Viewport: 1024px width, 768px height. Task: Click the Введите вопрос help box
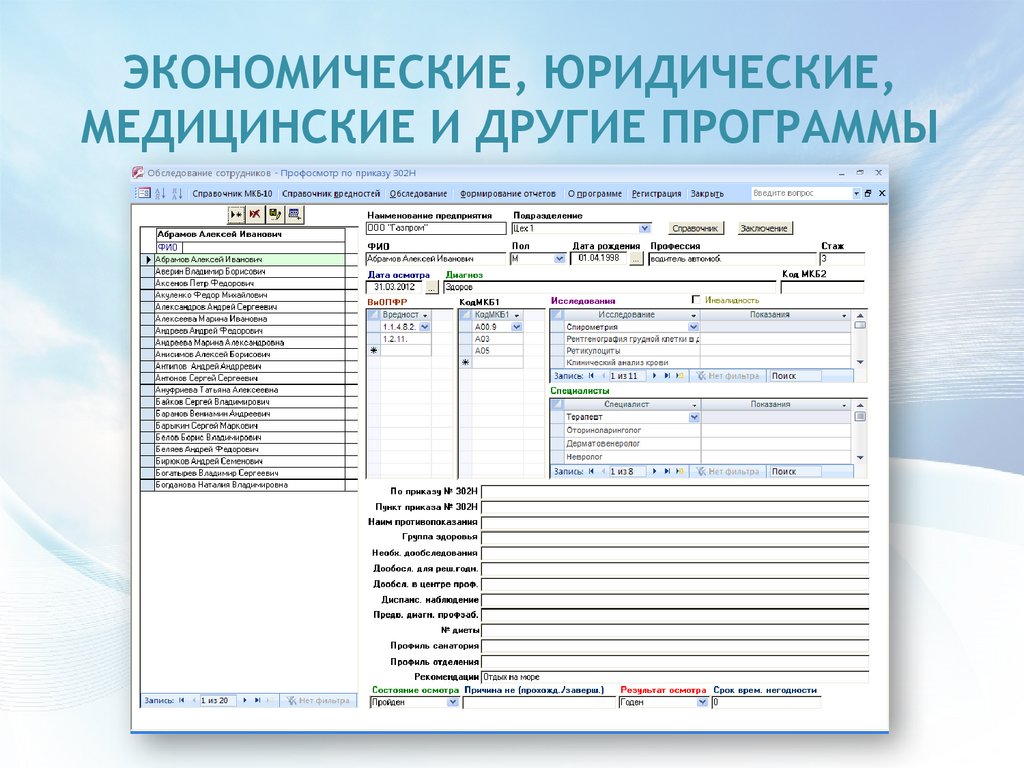click(801, 193)
